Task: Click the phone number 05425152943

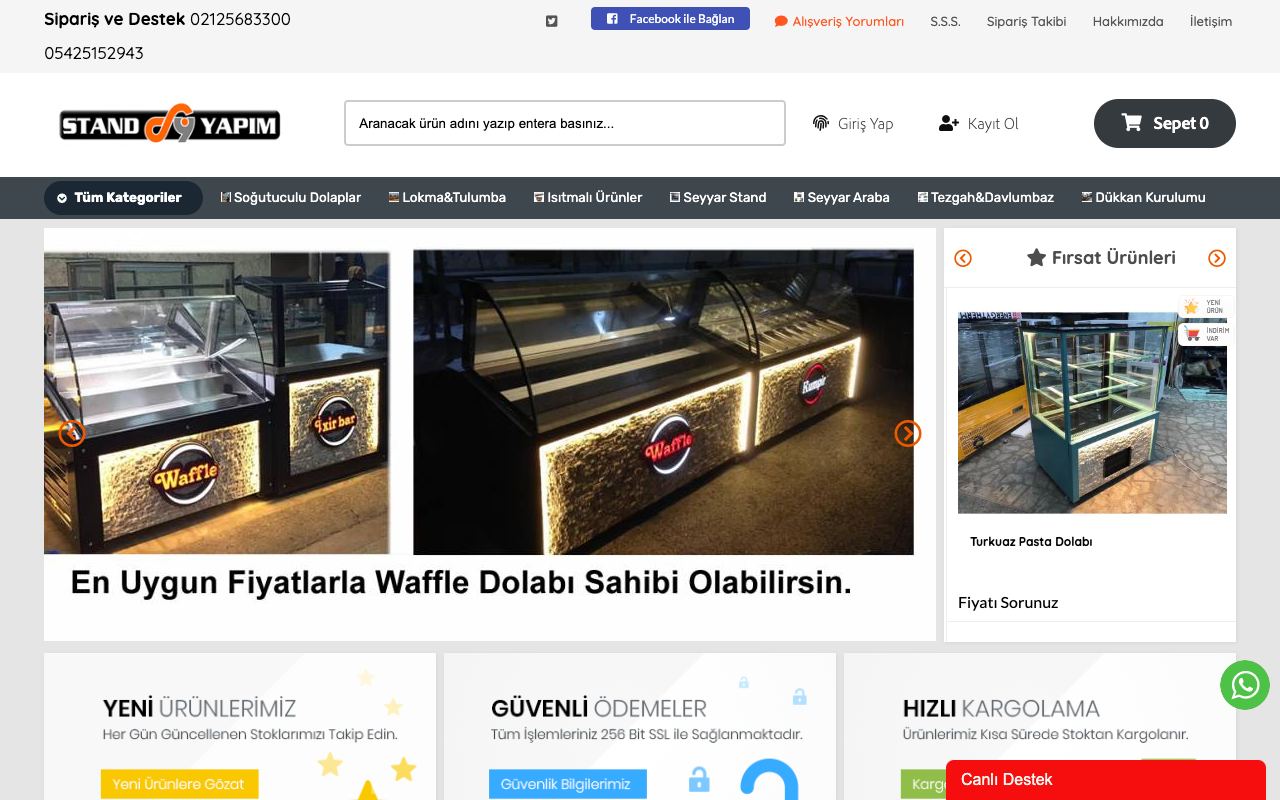Action: tap(94, 53)
